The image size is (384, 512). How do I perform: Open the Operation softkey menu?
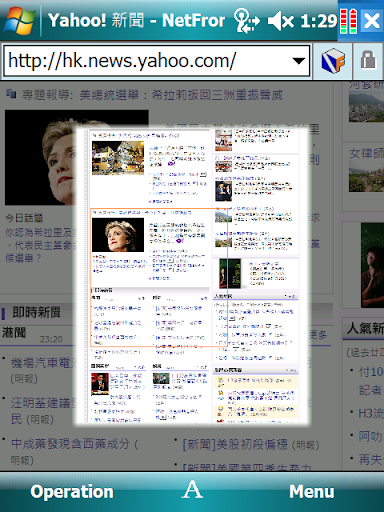(72, 492)
